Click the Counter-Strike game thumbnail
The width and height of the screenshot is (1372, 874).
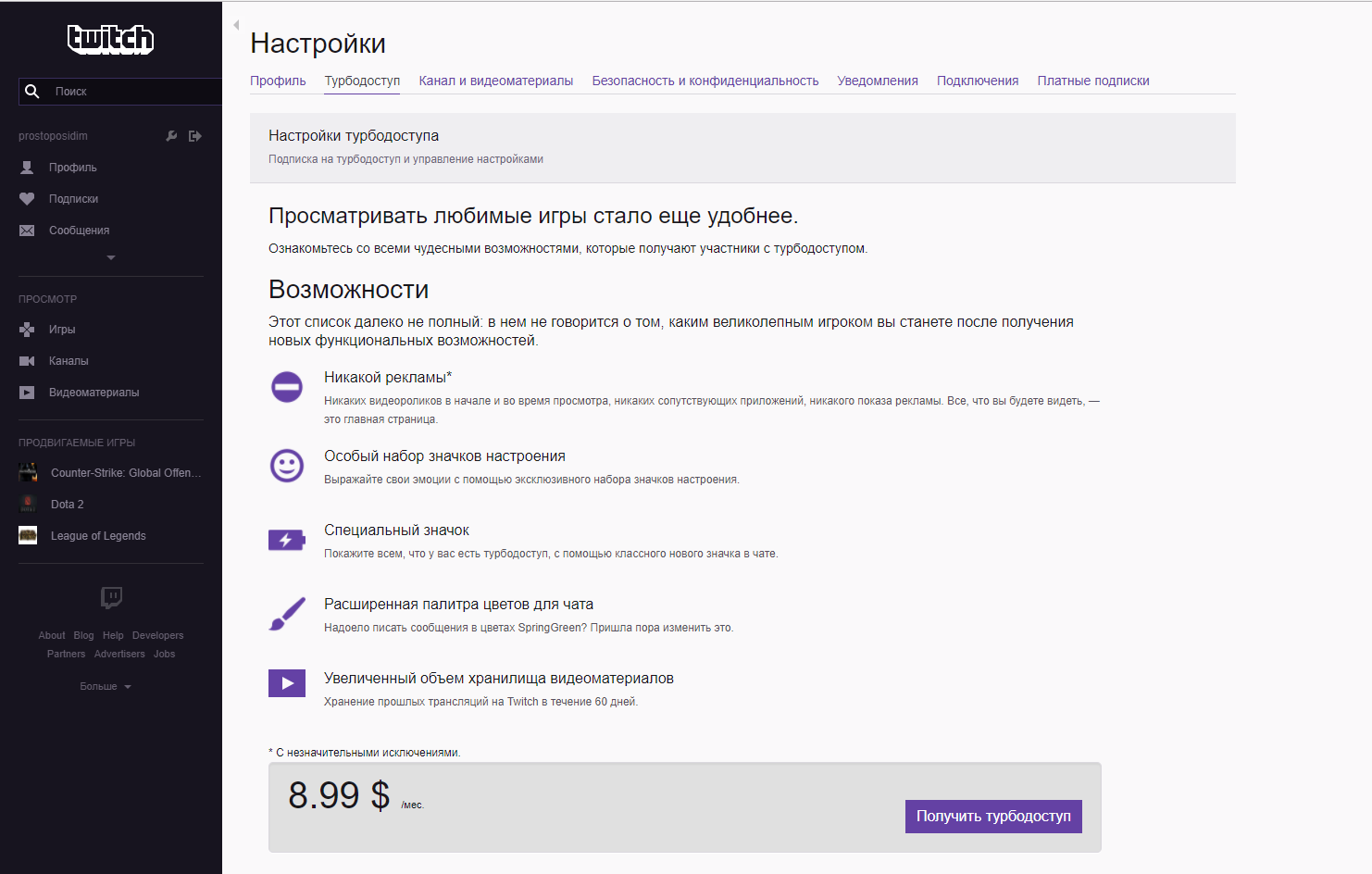click(28, 472)
